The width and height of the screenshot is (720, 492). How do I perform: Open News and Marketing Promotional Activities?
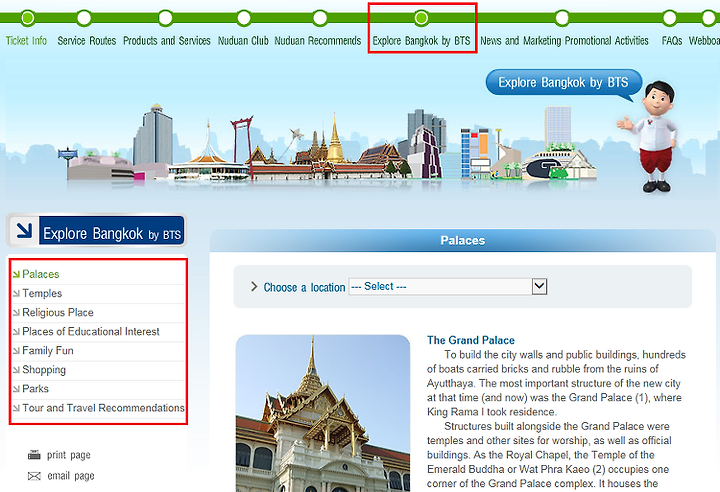tap(564, 40)
